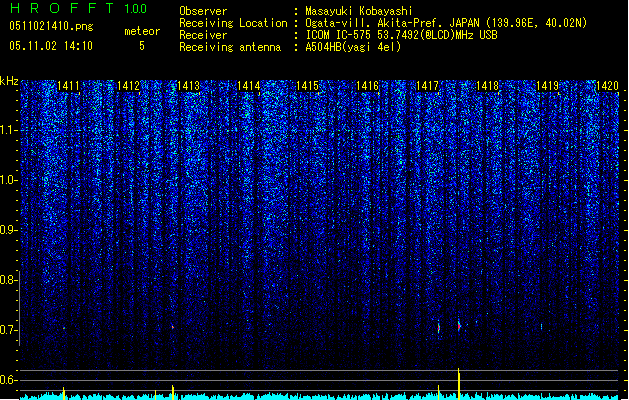The width and height of the screenshot is (629, 400).
Task: Click the 1411 time marker
Action: (x=68, y=86)
